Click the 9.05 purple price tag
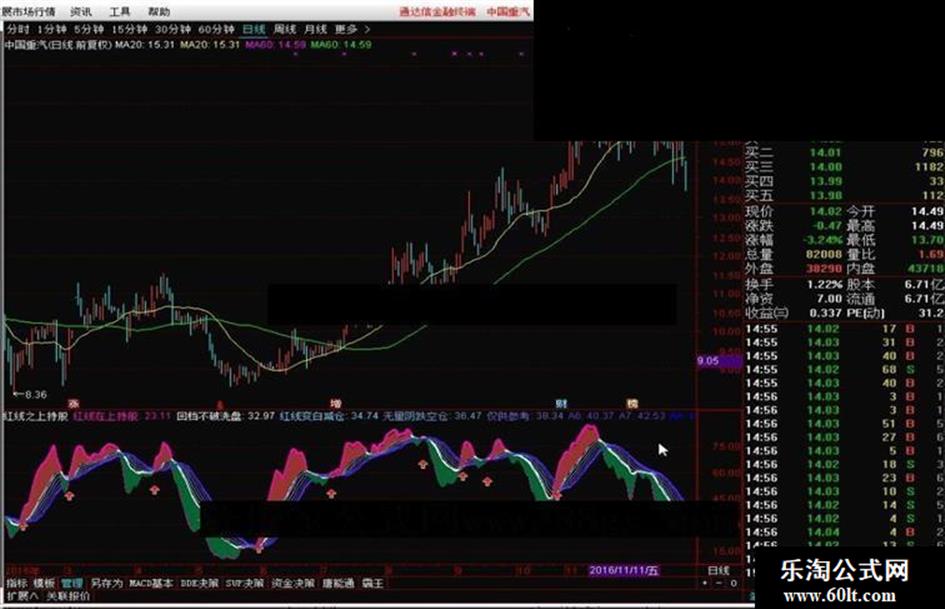This screenshot has width=945, height=609. coord(718,361)
